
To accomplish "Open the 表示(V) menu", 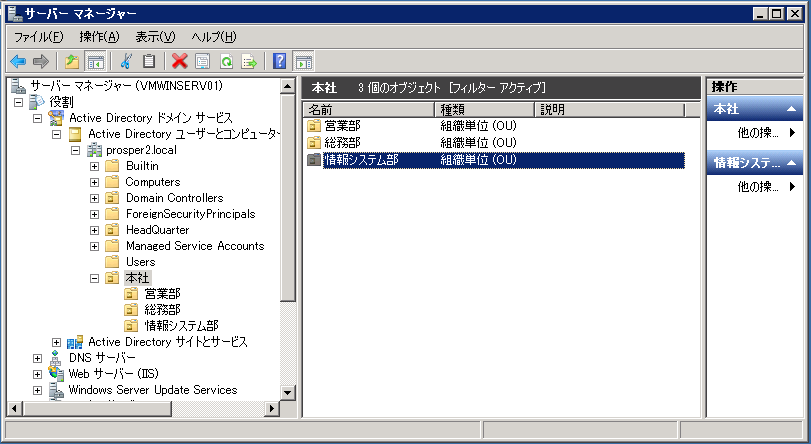I will 155,37.
